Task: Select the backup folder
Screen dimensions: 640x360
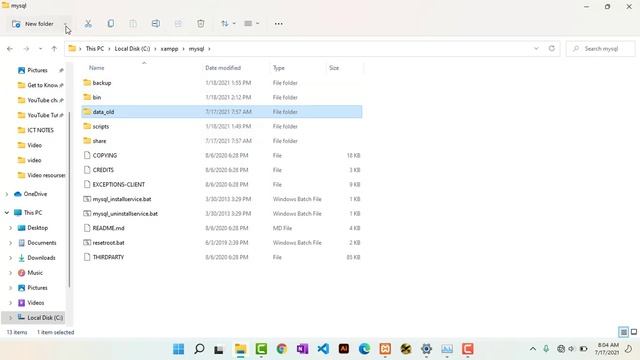Action: click(222, 83)
